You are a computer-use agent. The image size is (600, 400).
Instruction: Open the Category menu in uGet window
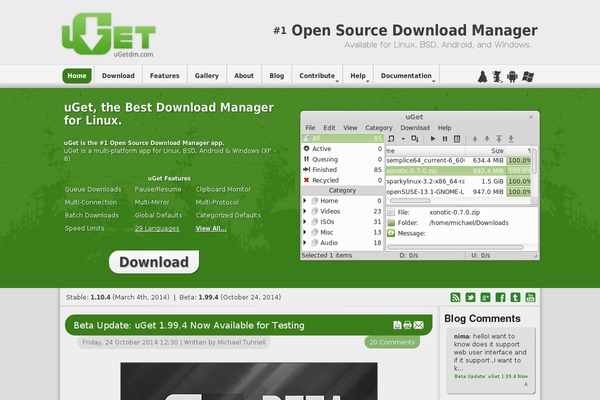pyautogui.click(x=379, y=128)
